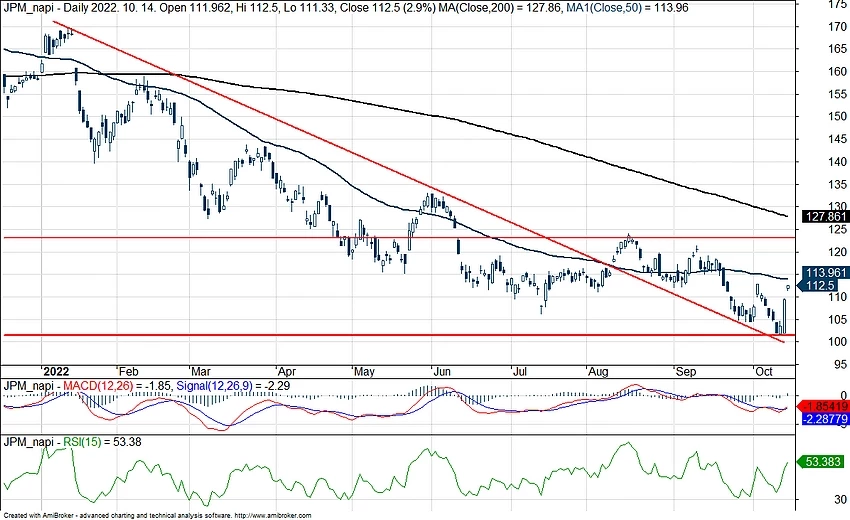Click the 100 price axis label
The width and height of the screenshot is (850, 520).
point(837,342)
